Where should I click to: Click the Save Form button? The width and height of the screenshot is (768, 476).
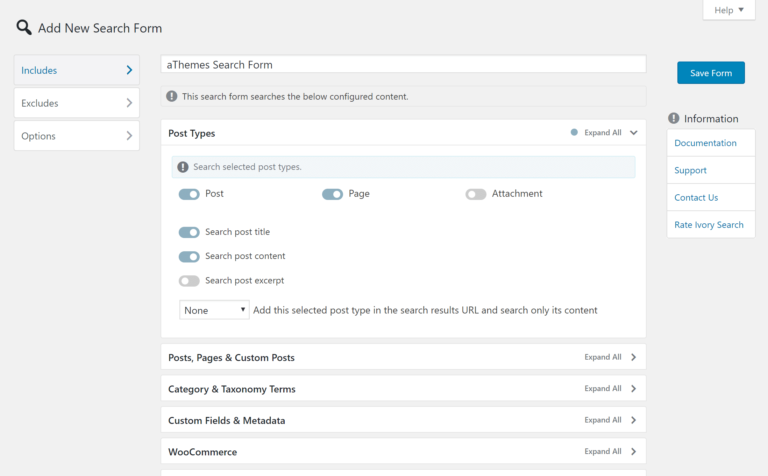(711, 73)
